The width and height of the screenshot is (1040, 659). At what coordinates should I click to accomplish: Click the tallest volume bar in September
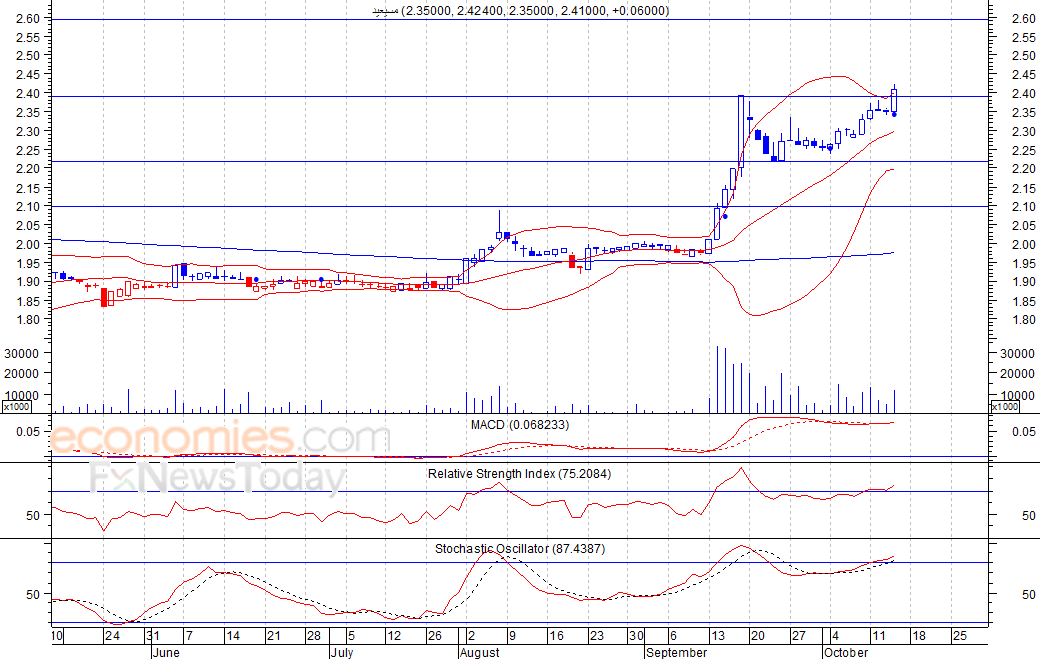click(717, 379)
